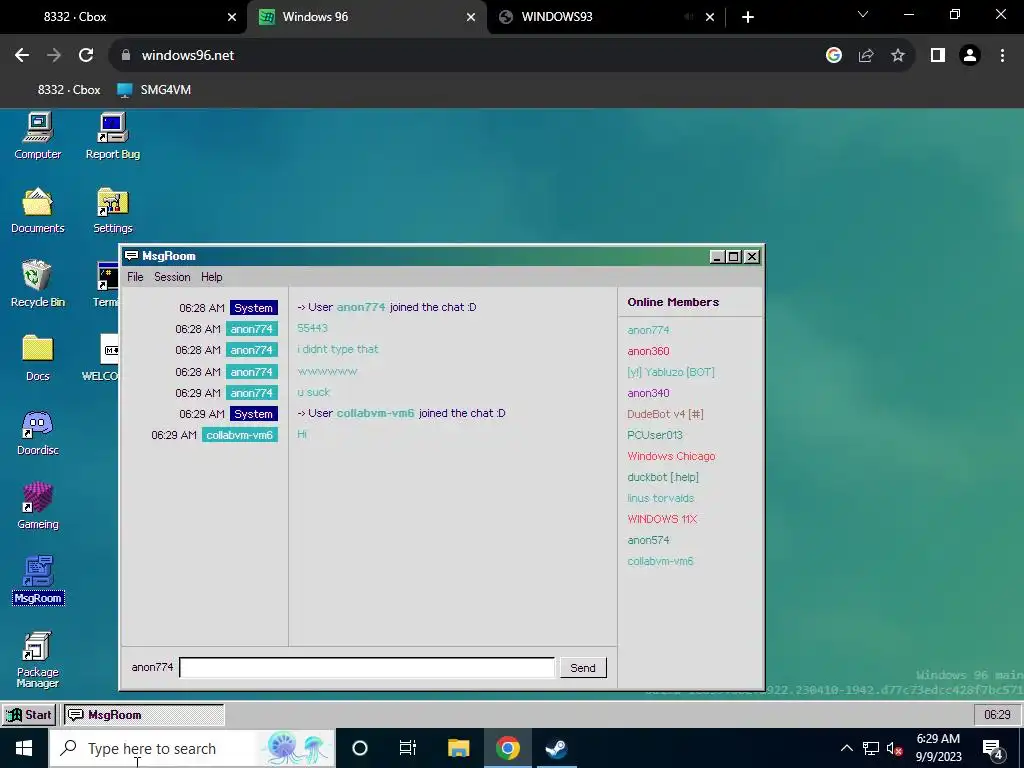This screenshot has height=768, width=1024.
Task: Open the Recycle Bin icon
Action: tap(38, 284)
